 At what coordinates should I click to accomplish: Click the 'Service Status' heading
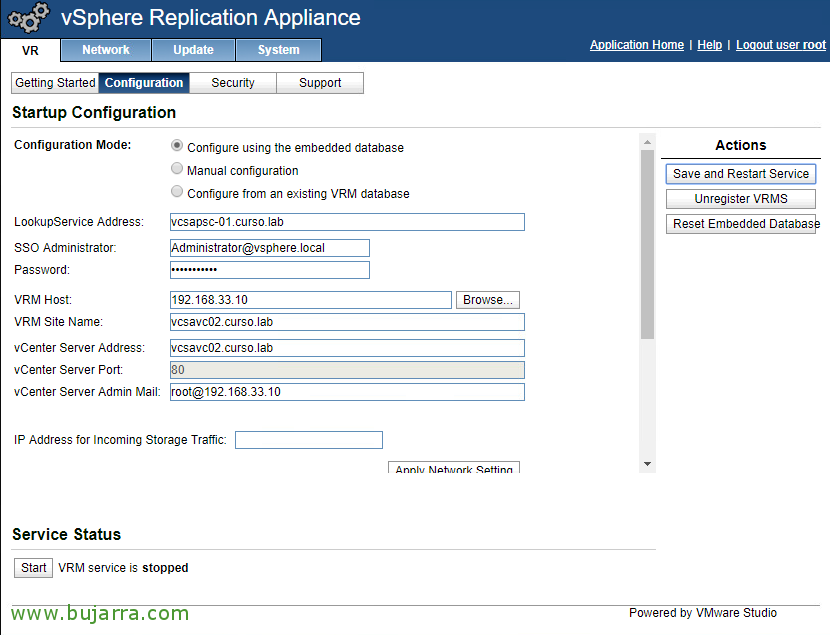coord(67,534)
